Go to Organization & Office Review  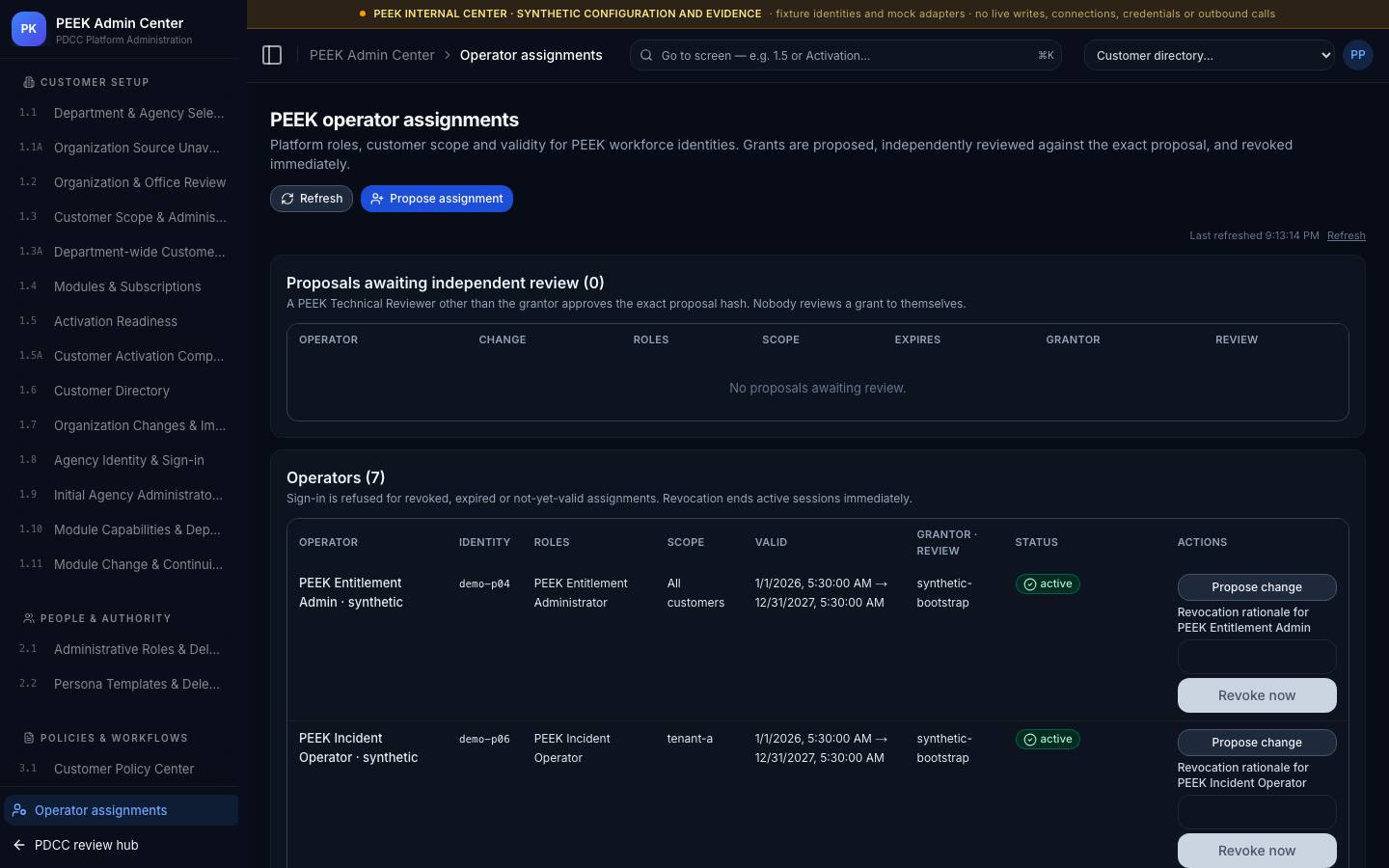122,182
